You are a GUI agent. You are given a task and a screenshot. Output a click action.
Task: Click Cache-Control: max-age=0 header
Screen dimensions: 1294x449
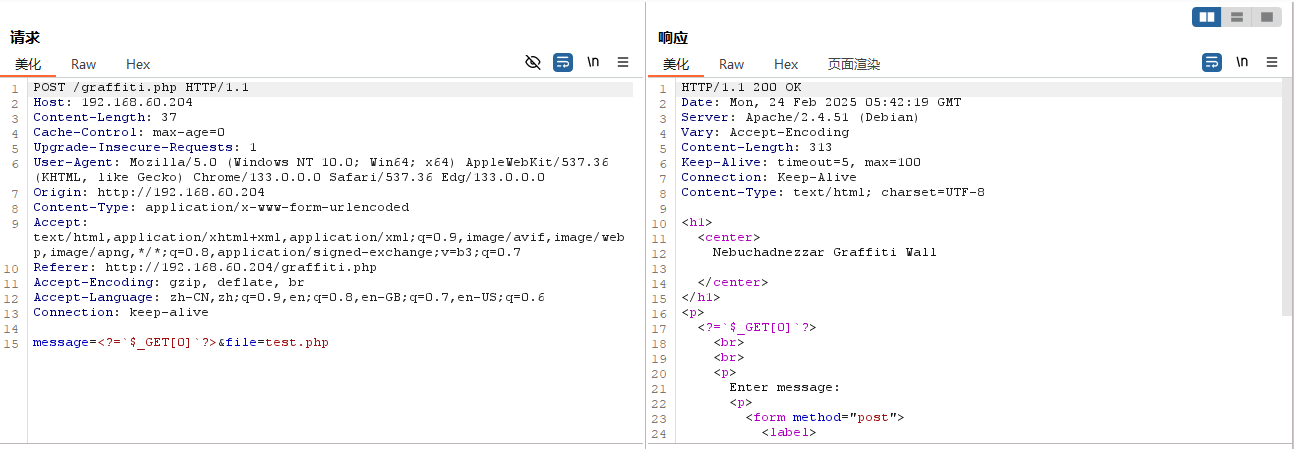coord(129,133)
